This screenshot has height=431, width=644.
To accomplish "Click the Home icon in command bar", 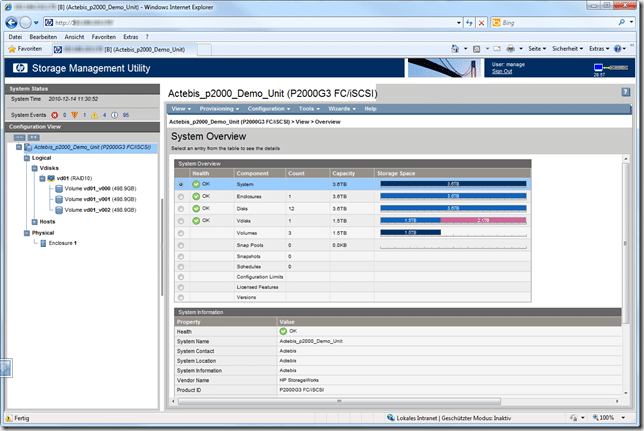I will coord(455,49).
